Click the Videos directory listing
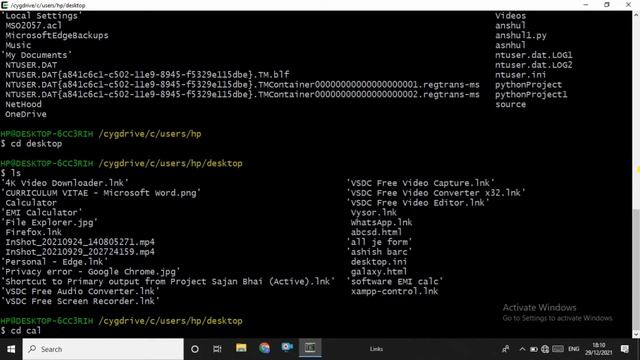 511,16
